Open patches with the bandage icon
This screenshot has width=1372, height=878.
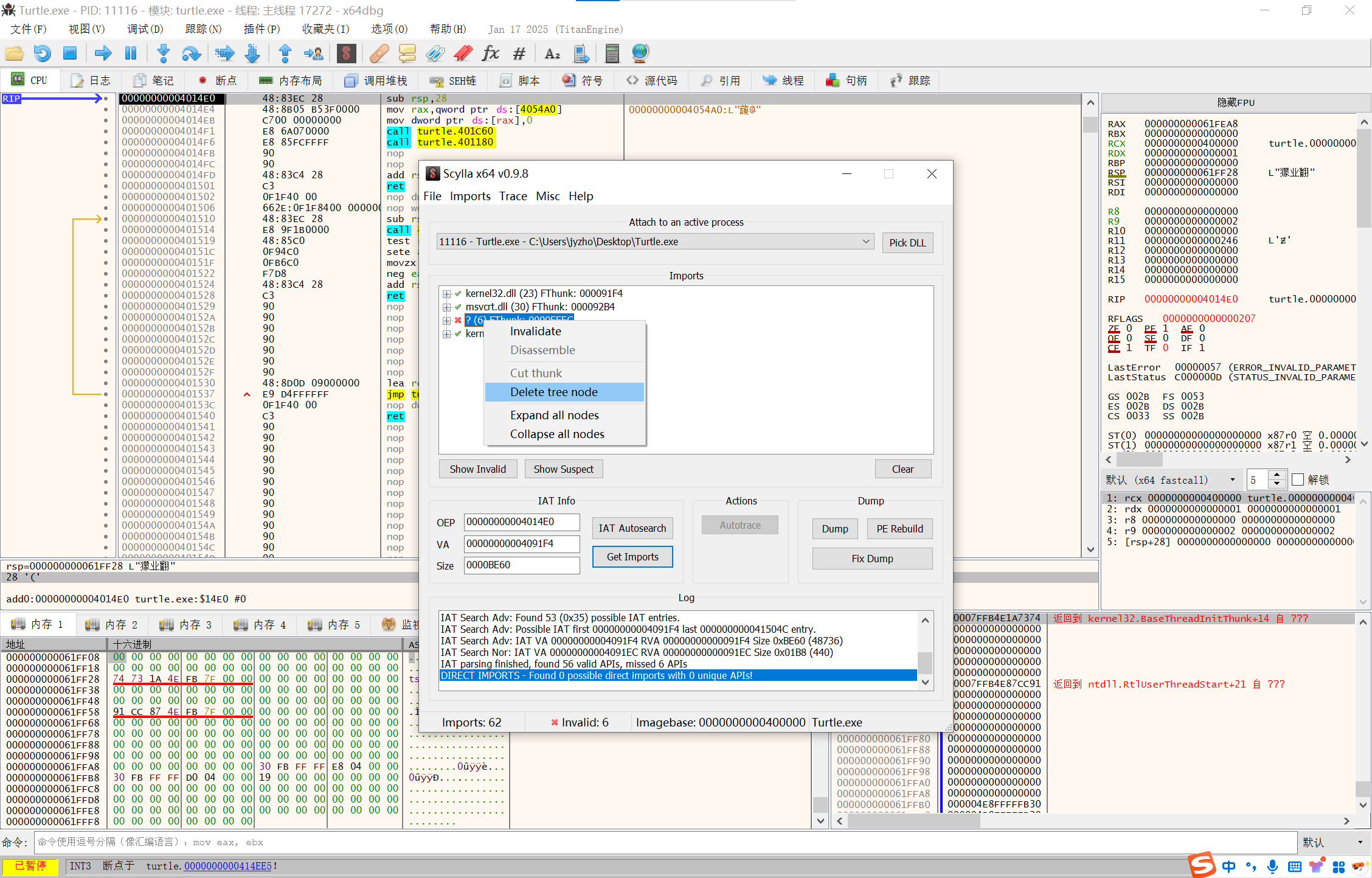coord(379,54)
